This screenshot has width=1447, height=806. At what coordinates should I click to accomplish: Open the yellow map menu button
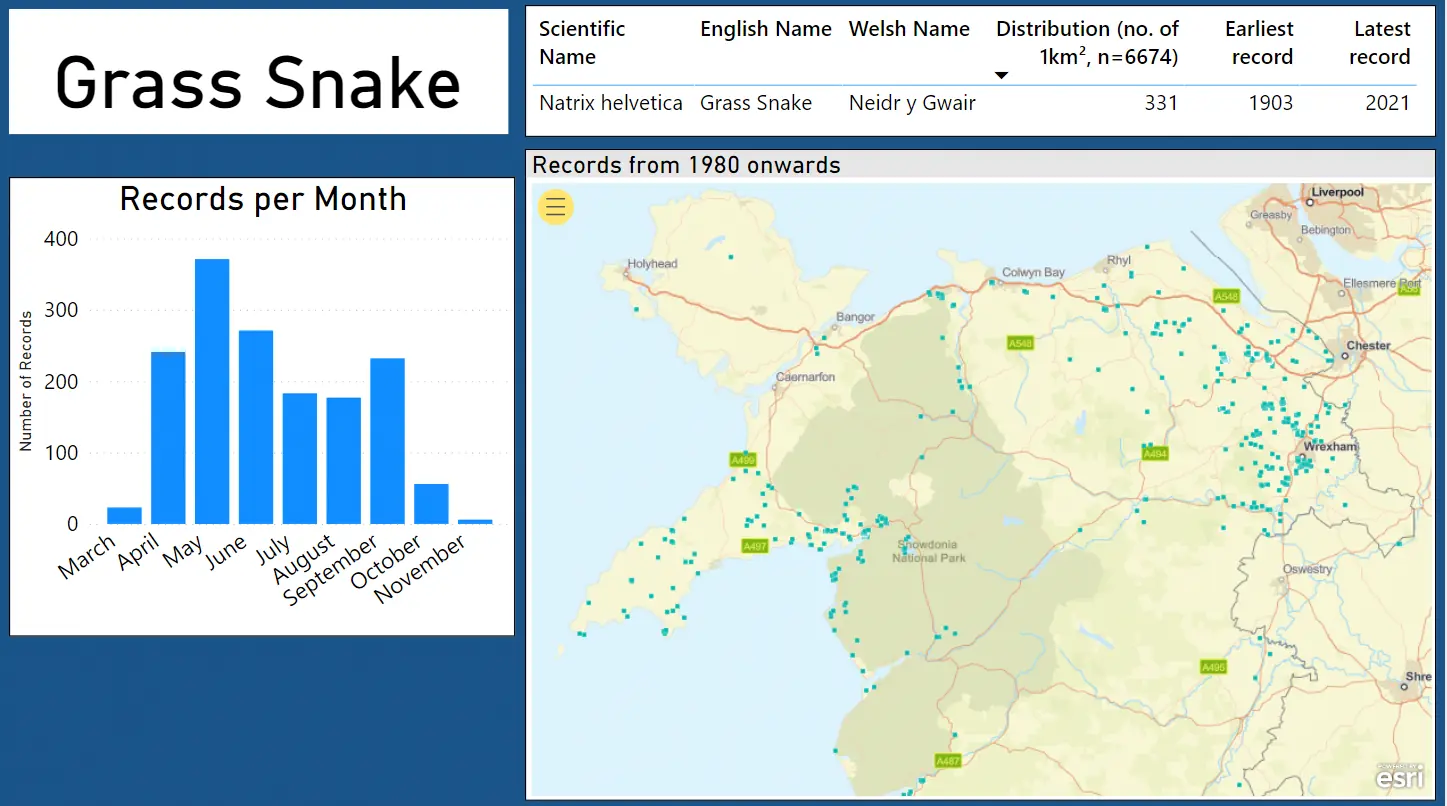pyautogui.click(x=556, y=207)
